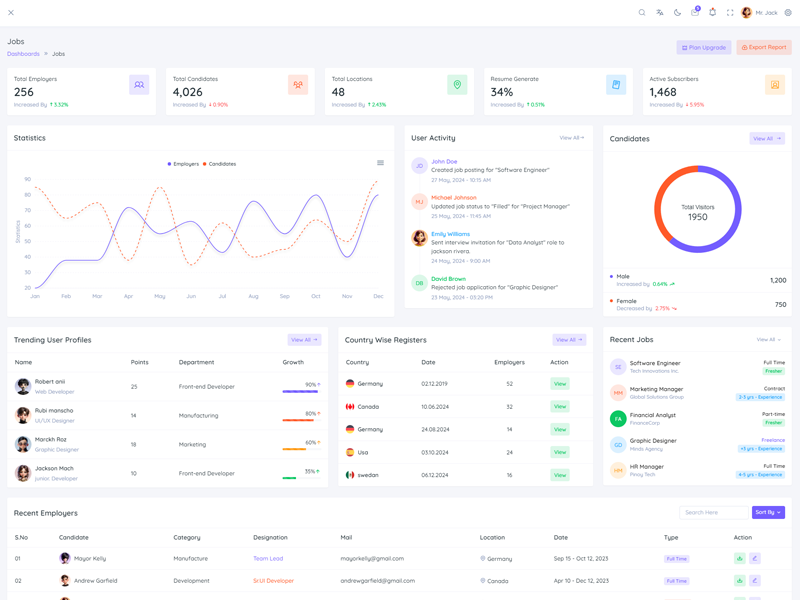This screenshot has height=600, width=800.
Task: Open the notifications bell
Action: [x=713, y=13]
